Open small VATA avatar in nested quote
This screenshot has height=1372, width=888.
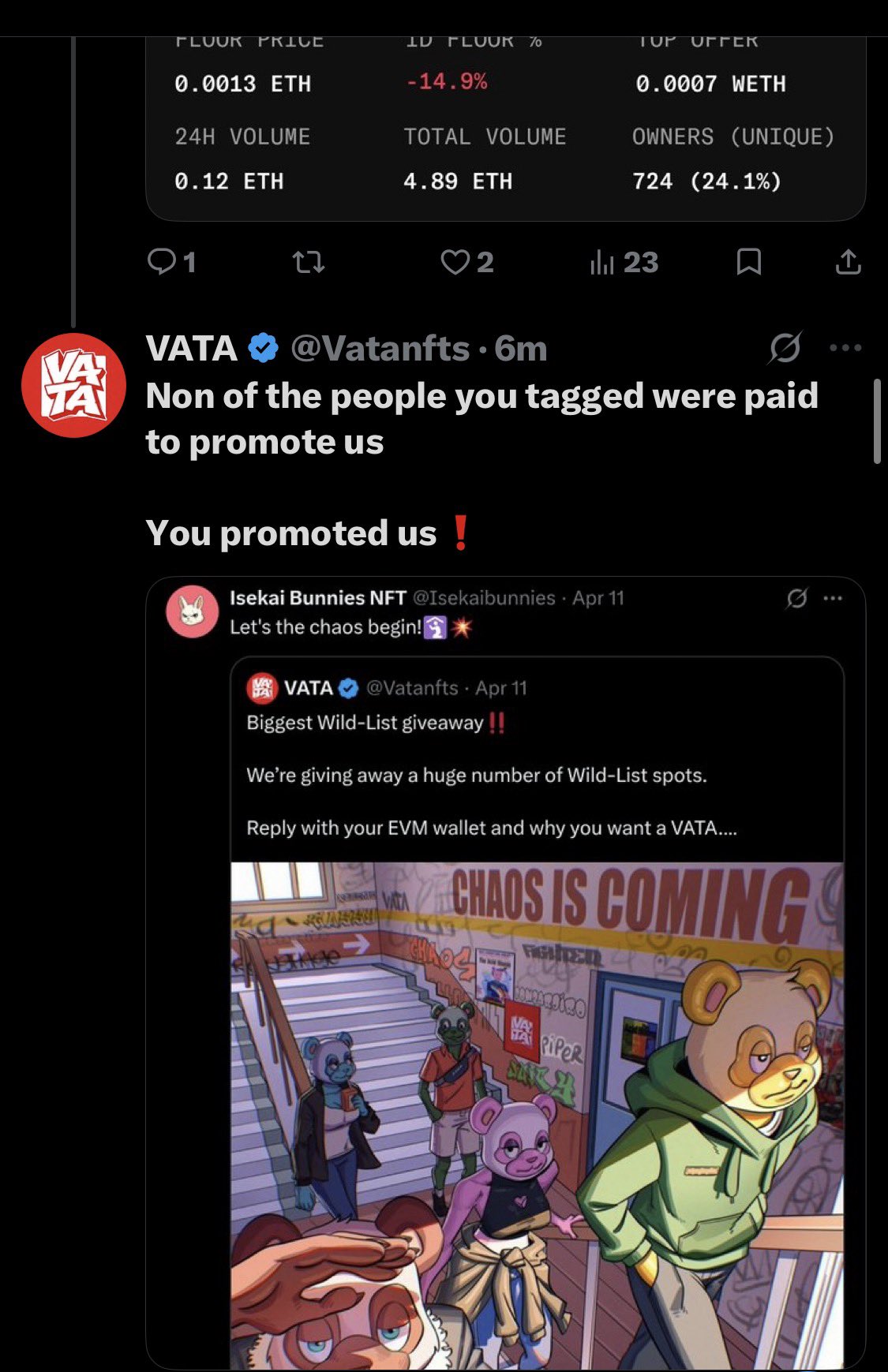point(262,688)
